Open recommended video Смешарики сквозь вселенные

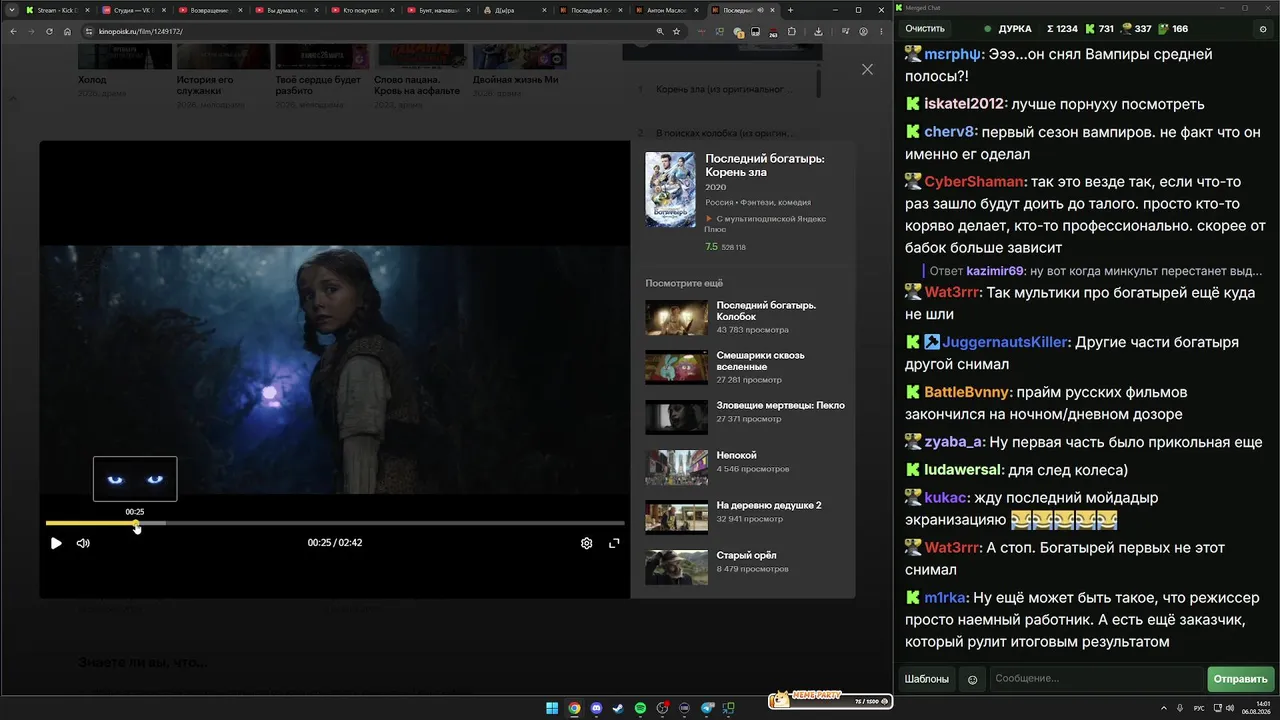[746, 367]
